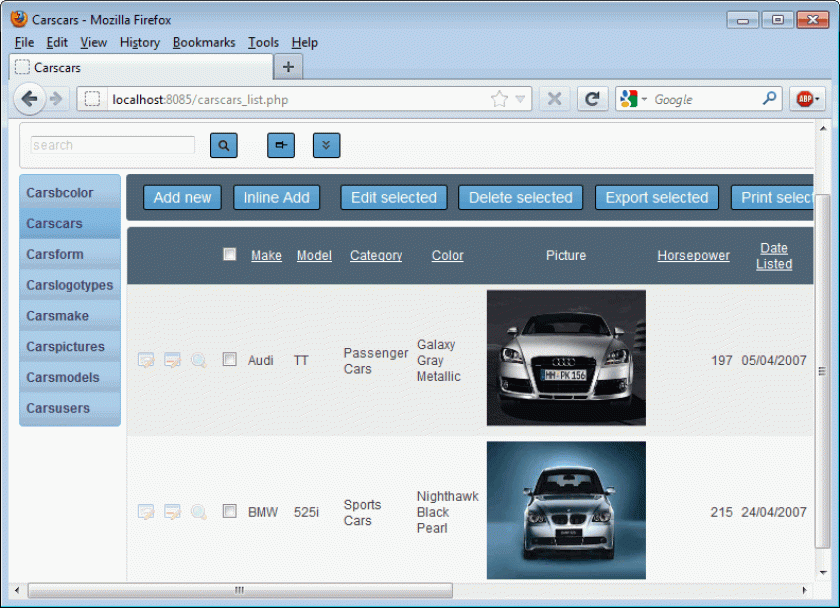
Task: Click the site identity icon in address bar
Action: [92, 99]
